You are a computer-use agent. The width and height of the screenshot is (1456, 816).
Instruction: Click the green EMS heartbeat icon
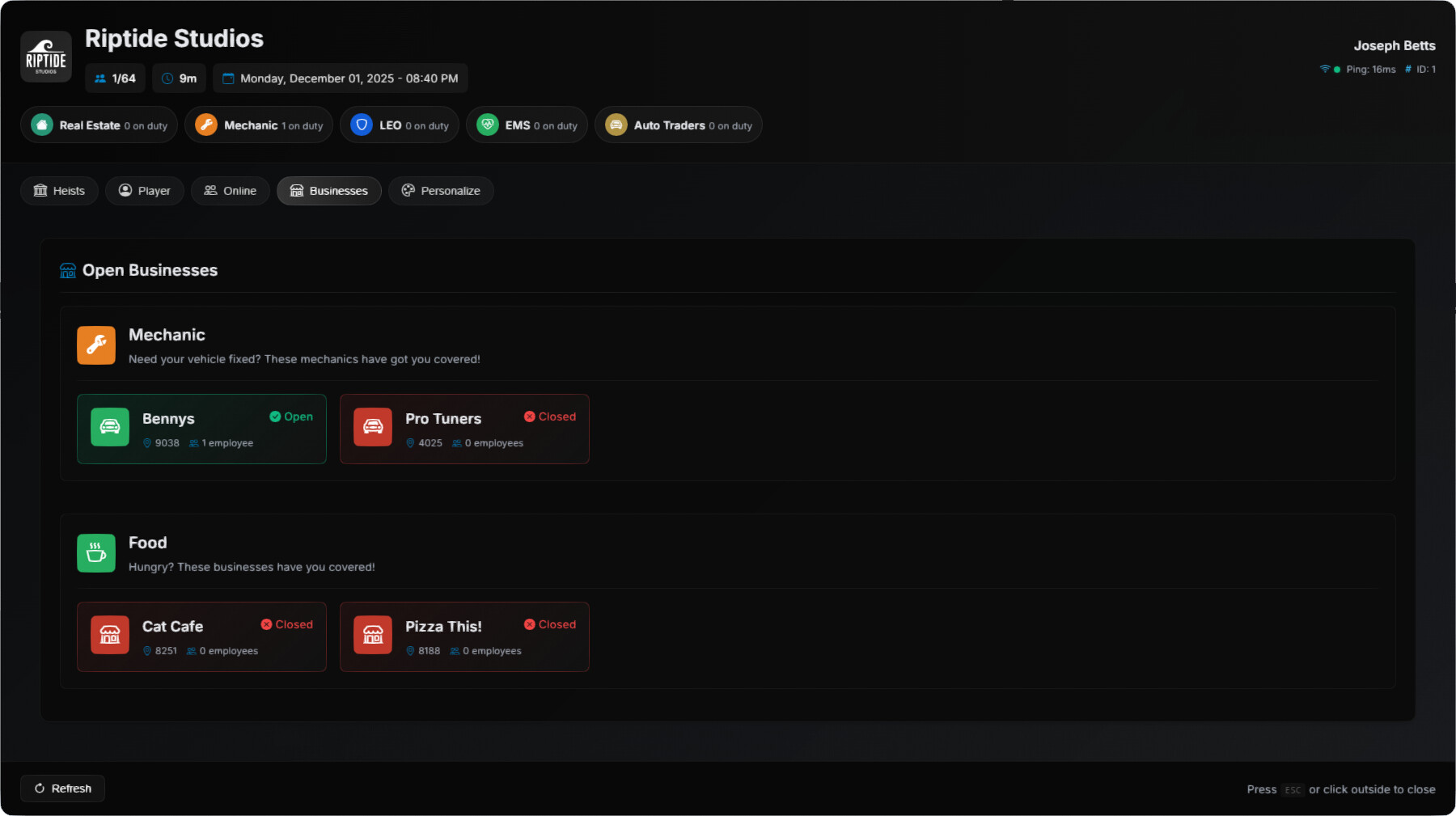pos(488,125)
